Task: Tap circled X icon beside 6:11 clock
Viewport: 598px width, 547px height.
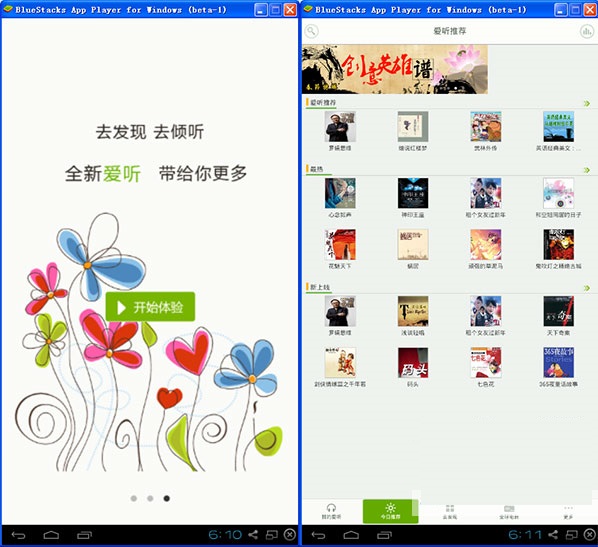Action: tap(590, 535)
